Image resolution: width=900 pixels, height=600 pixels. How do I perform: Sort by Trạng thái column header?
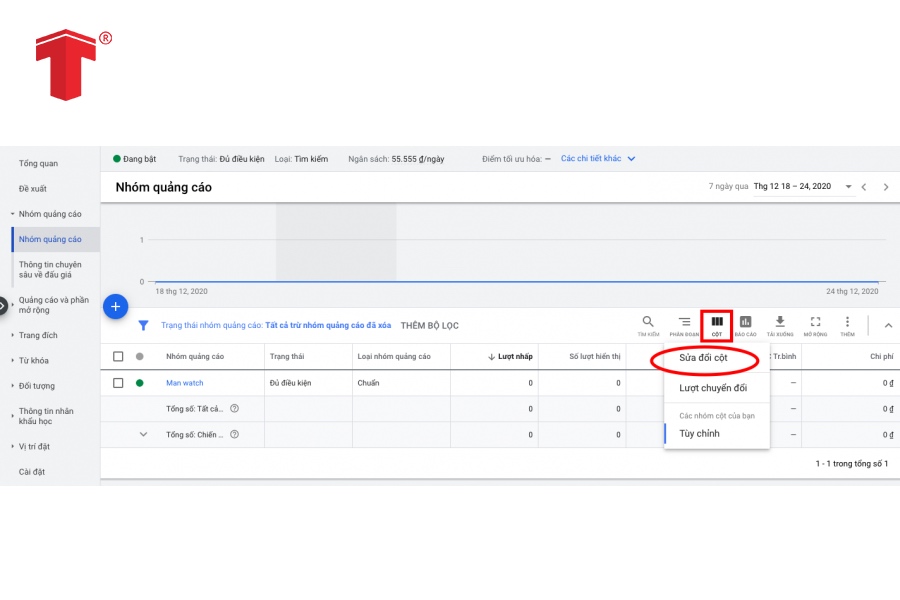coord(287,357)
